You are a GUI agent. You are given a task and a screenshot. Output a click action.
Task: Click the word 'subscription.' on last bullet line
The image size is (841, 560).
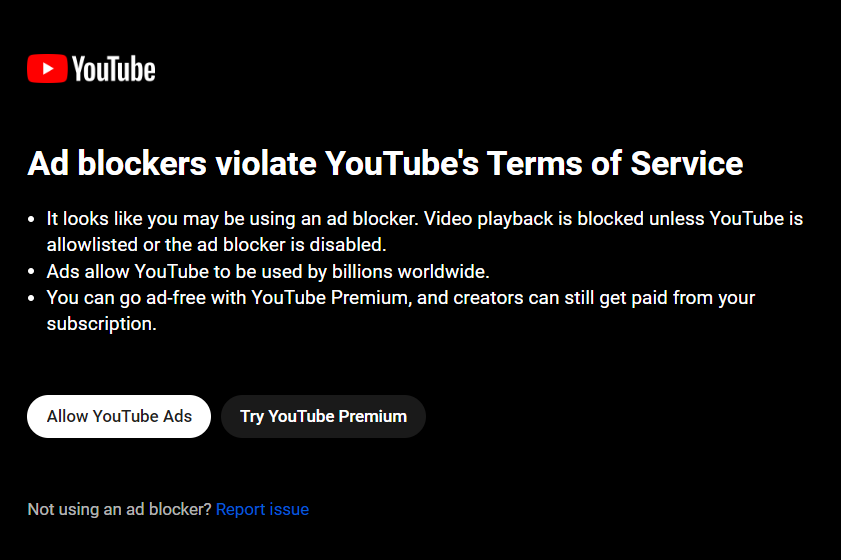tap(101, 324)
